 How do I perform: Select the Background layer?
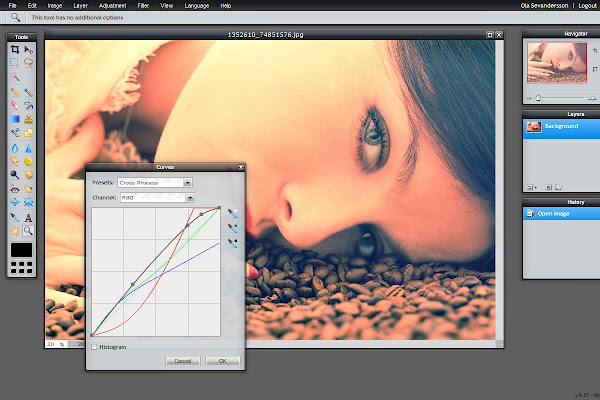tap(561, 129)
